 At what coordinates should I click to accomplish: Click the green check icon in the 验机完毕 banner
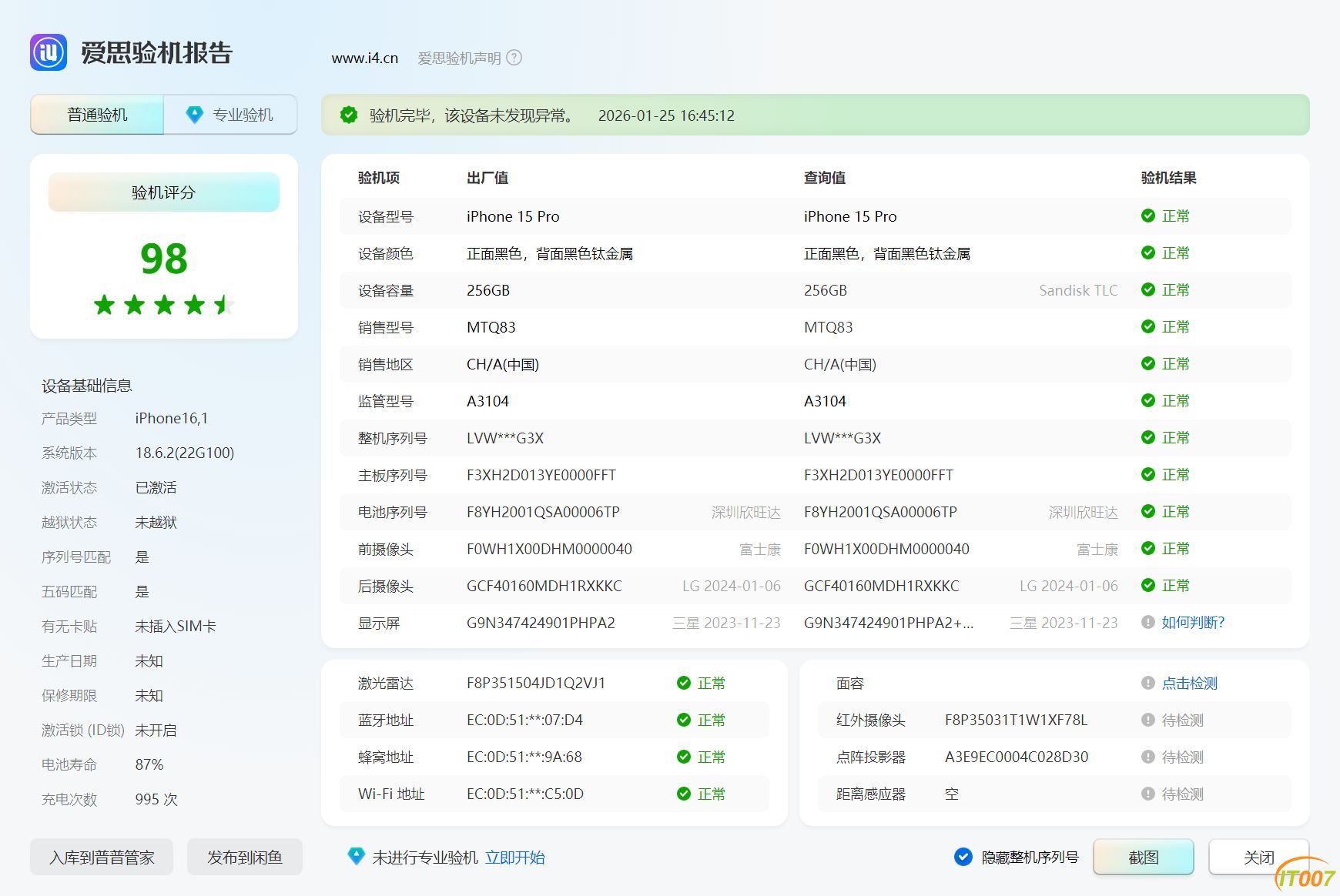tap(349, 115)
